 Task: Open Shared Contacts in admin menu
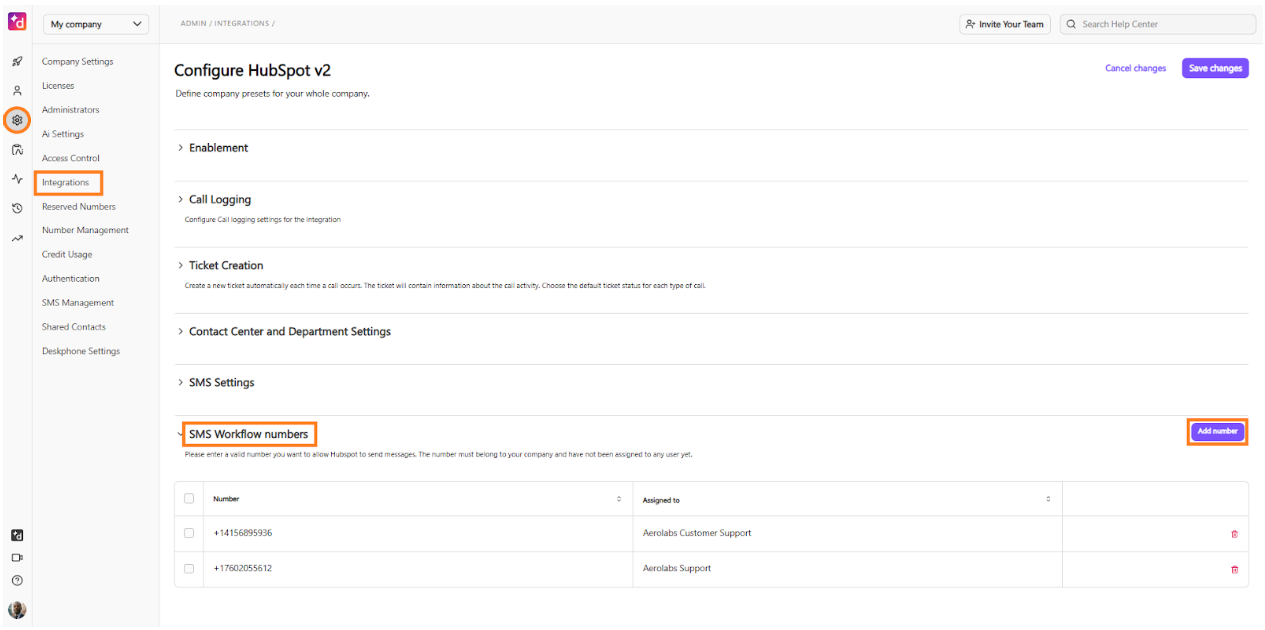coord(74,327)
